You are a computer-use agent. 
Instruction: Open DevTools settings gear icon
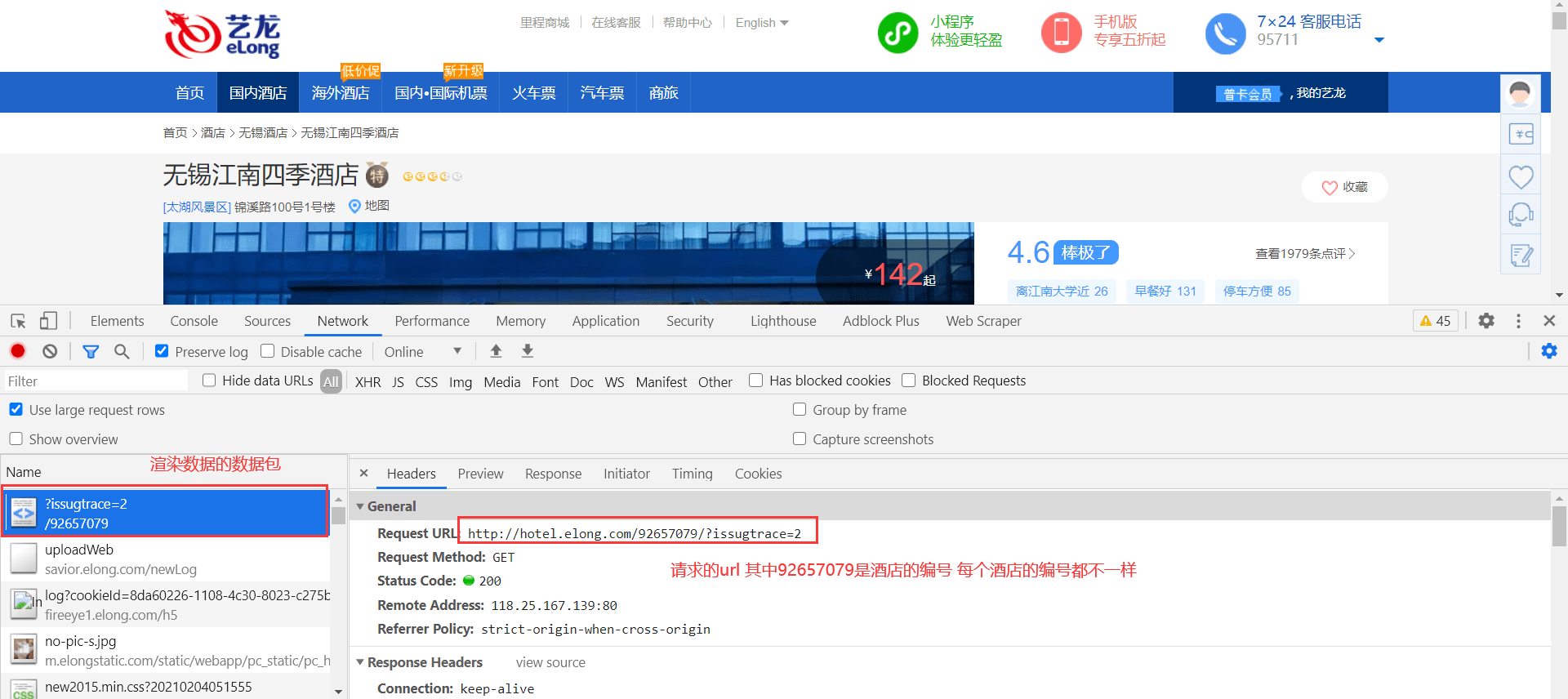point(1486,321)
